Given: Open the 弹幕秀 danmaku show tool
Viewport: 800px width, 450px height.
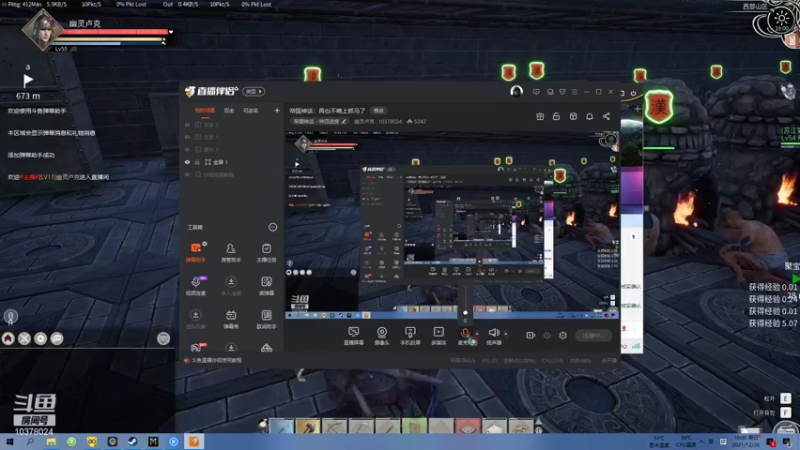Looking at the screenshot, I should coord(231,319).
